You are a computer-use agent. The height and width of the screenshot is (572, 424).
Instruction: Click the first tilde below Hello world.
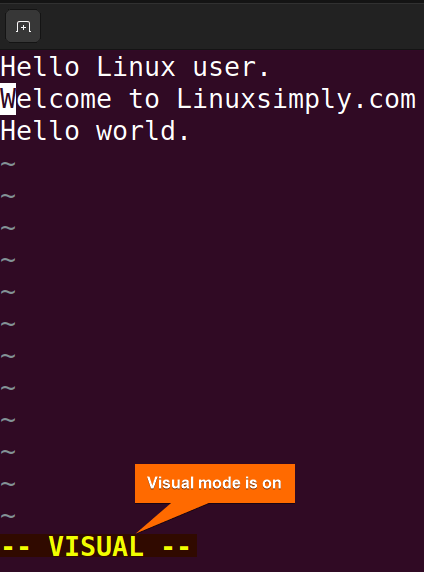[x=8, y=164]
